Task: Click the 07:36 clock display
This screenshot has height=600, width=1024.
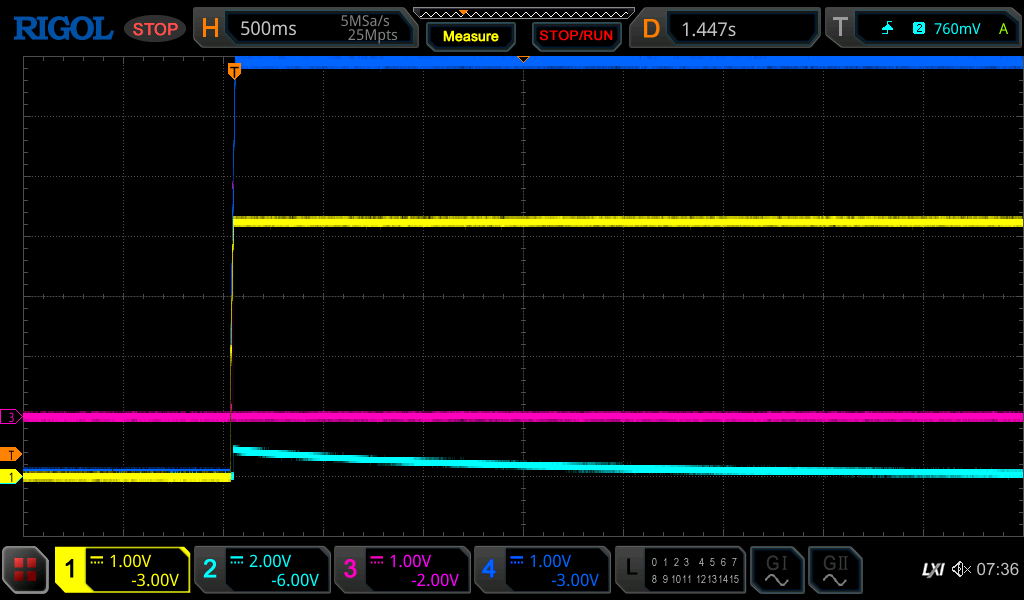Action: coord(997,569)
